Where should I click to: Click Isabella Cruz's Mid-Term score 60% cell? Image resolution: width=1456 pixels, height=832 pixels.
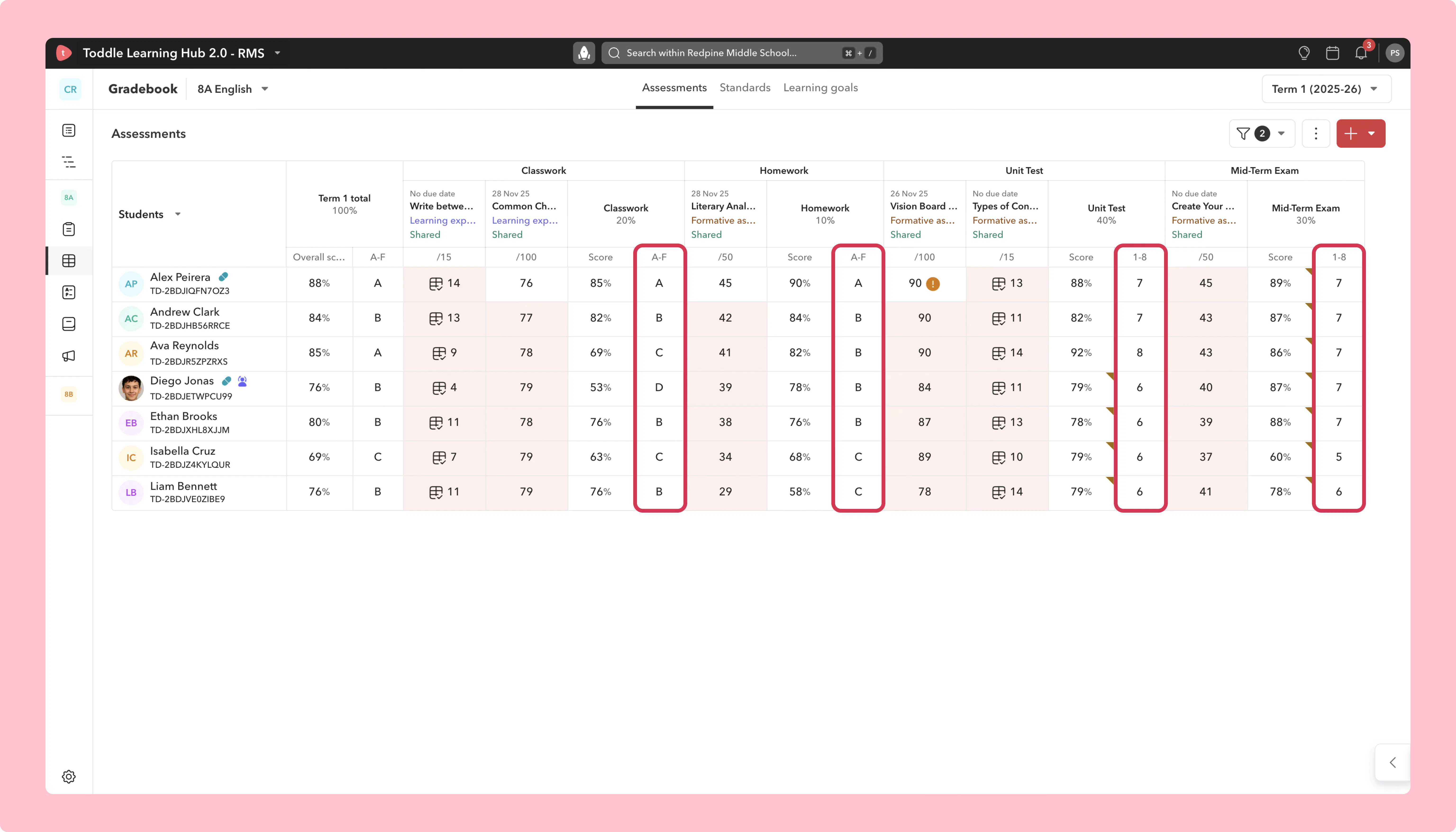click(1280, 457)
